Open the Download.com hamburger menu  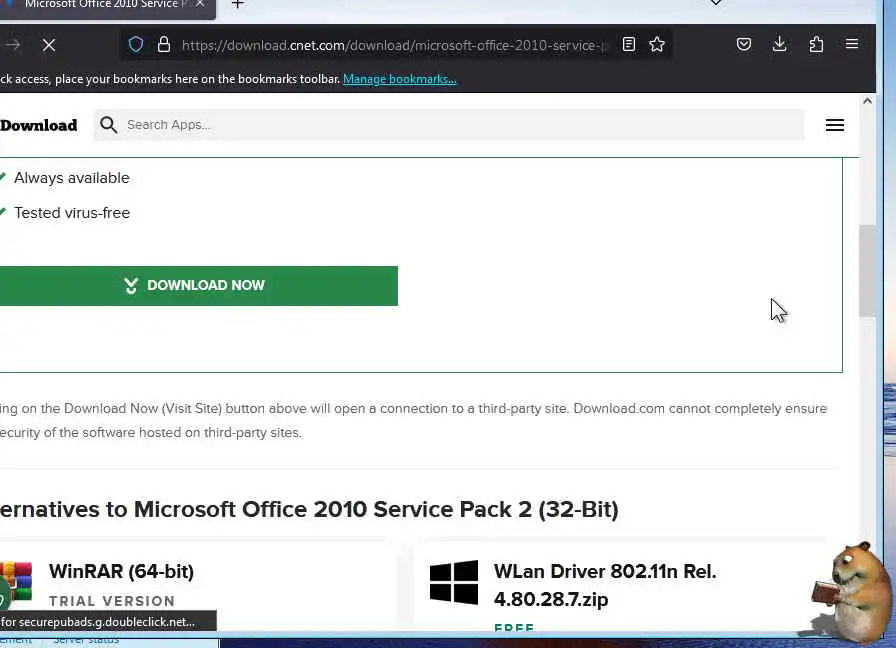coord(835,125)
